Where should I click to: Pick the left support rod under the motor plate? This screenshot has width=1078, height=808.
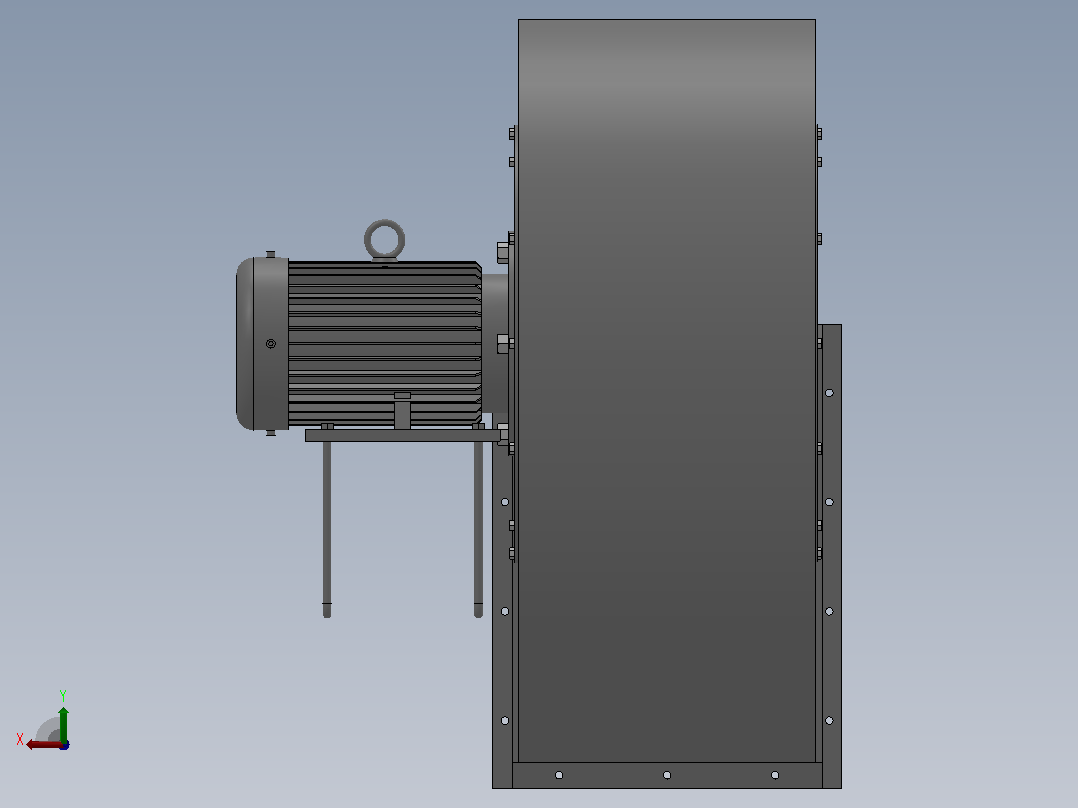click(x=327, y=529)
